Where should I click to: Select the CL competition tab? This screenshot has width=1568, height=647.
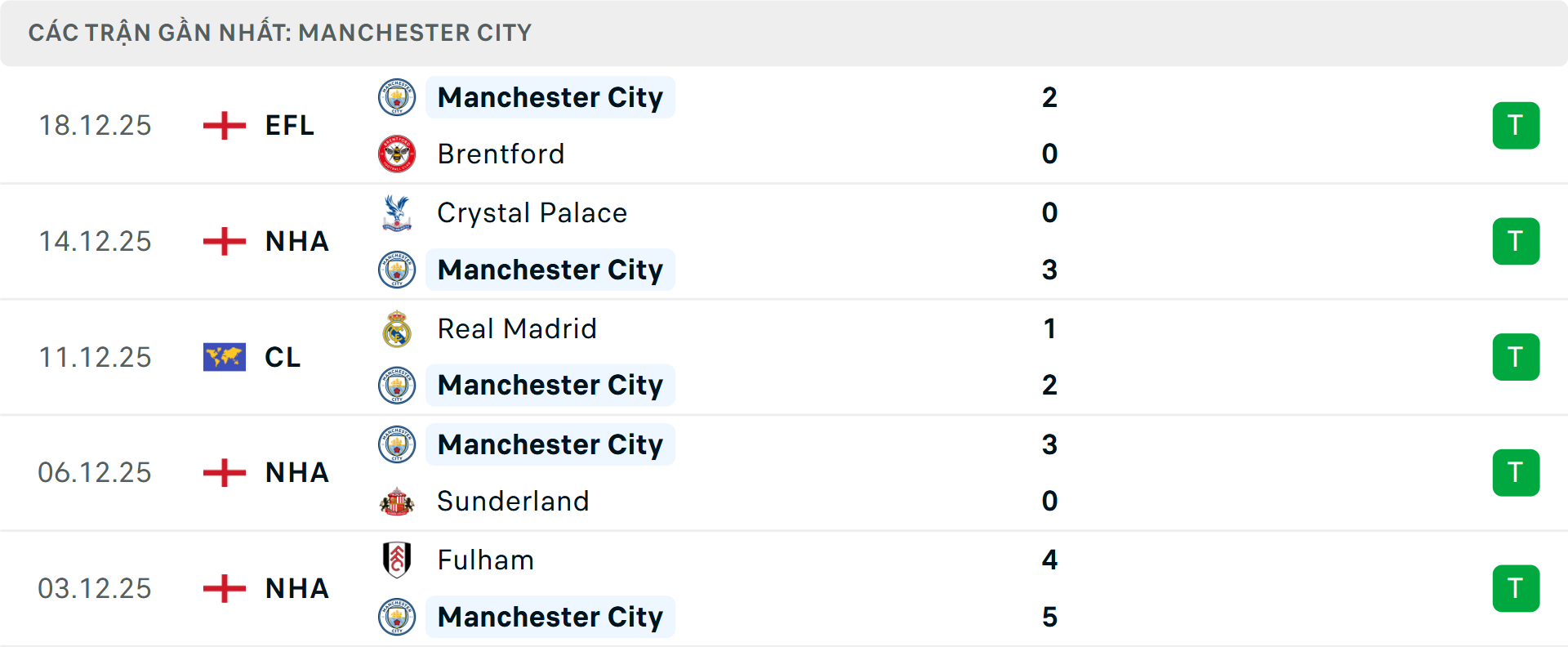pos(283,357)
